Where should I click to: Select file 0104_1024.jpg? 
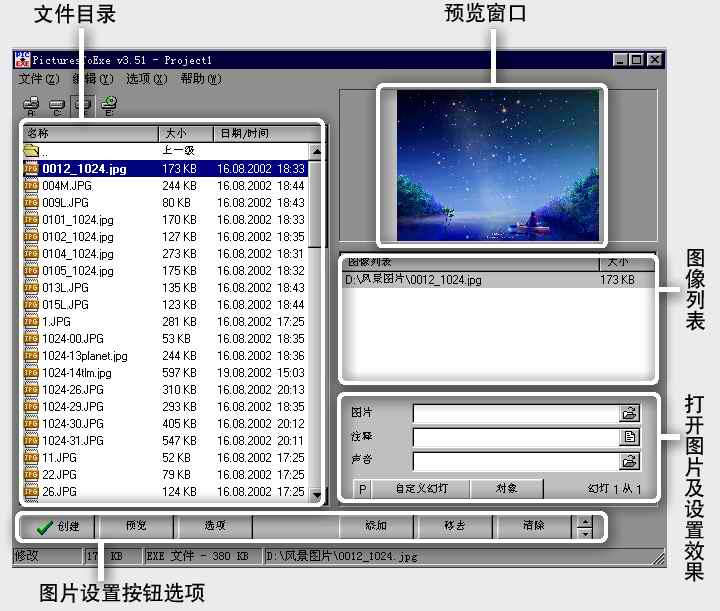coord(166,253)
